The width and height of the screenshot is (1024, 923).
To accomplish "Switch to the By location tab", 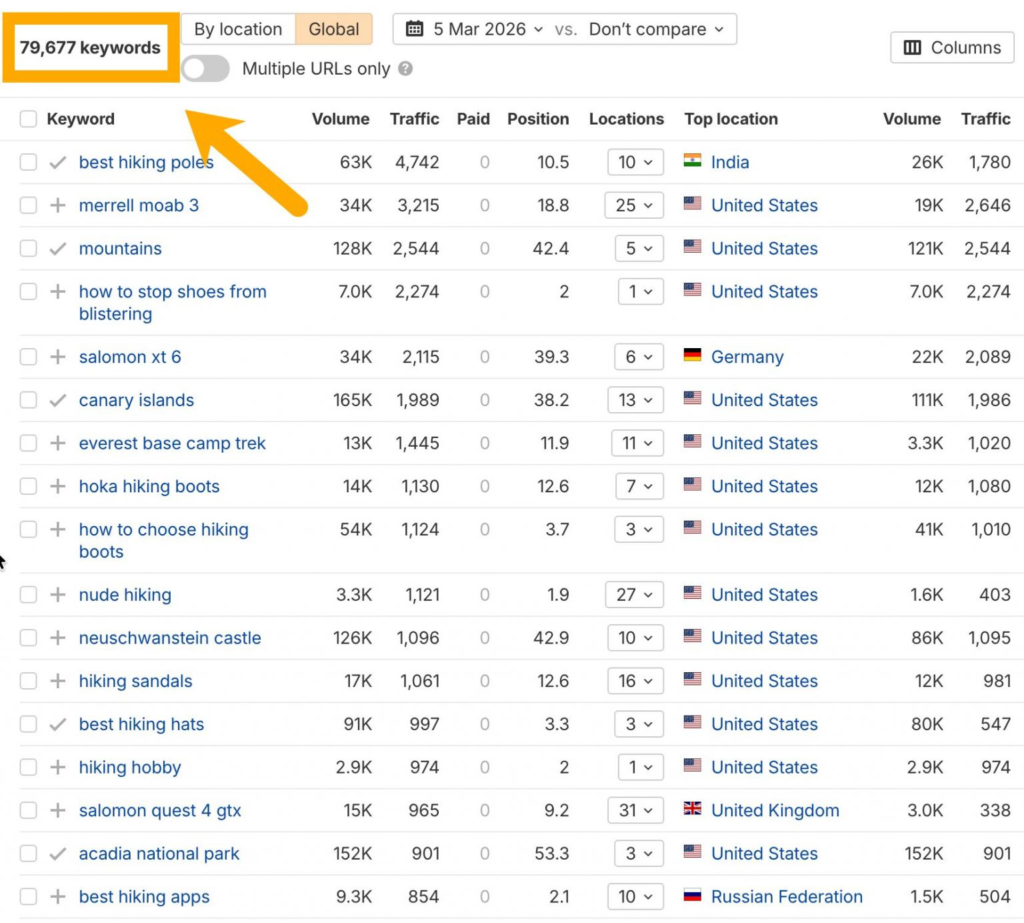I will (x=238, y=29).
